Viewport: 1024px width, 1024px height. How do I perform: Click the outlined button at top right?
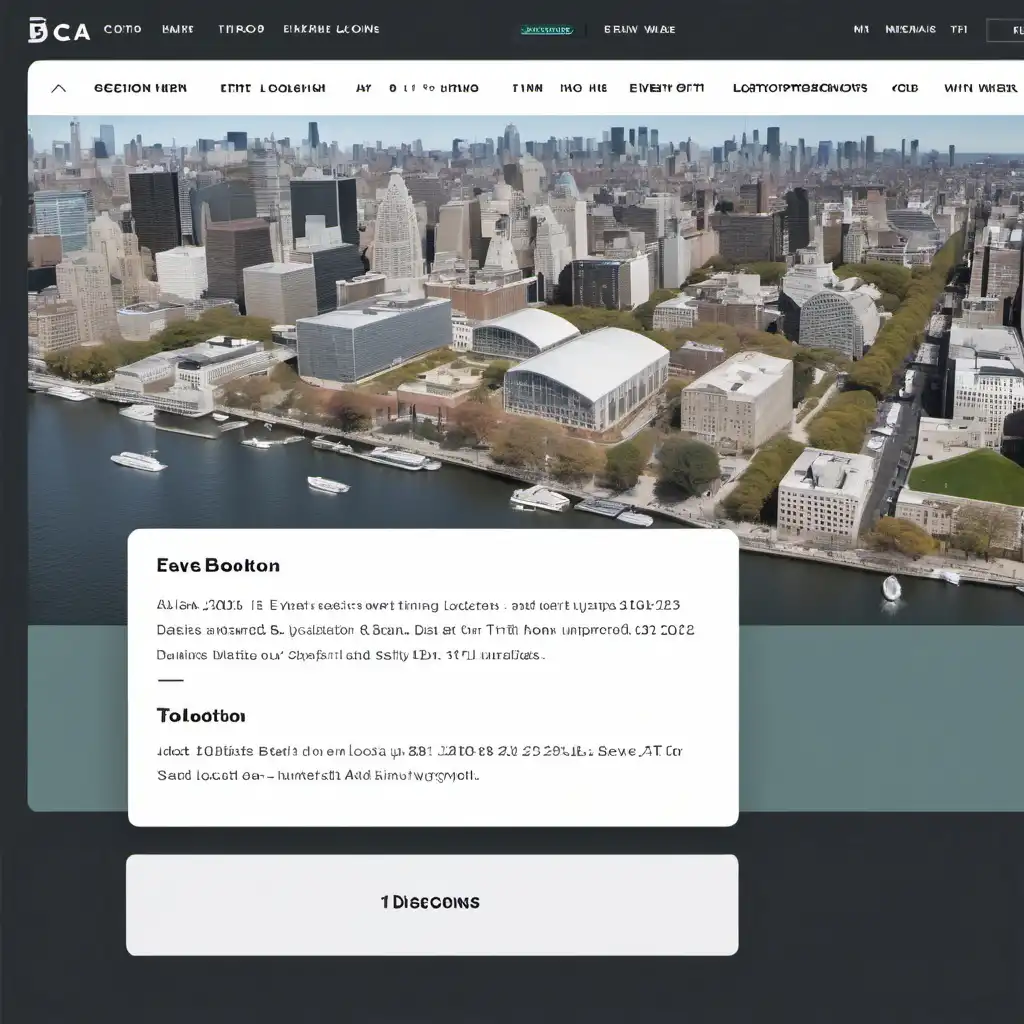(1004, 30)
